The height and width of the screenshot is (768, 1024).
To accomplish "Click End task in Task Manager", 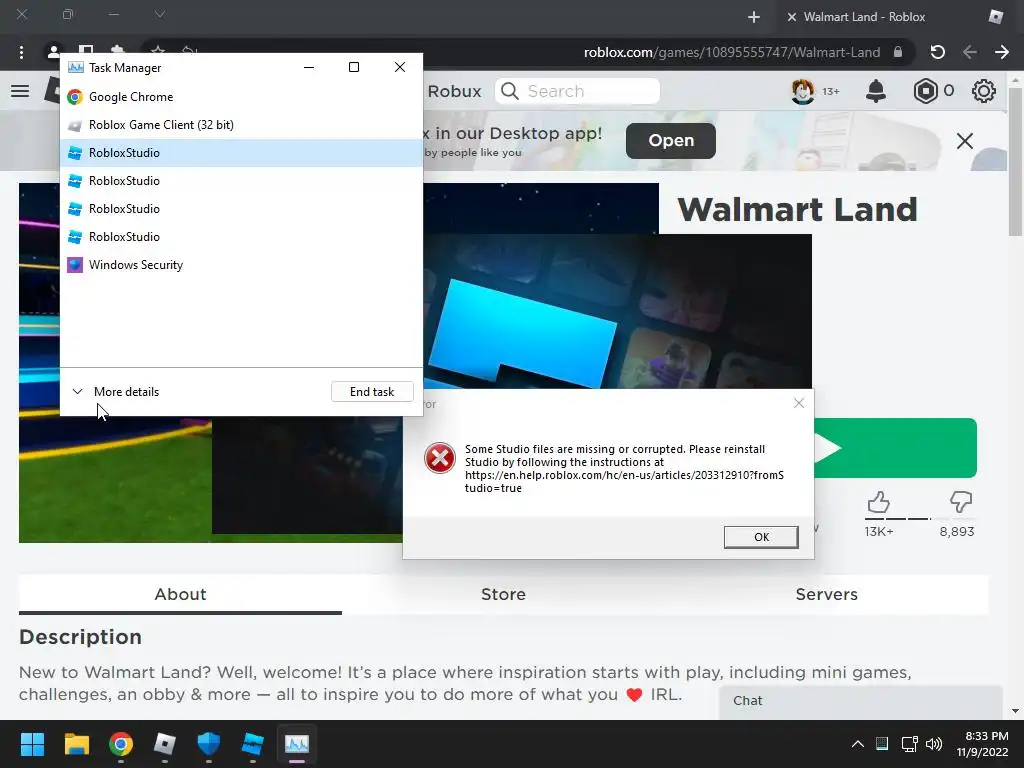I will pyautogui.click(x=372, y=392).
